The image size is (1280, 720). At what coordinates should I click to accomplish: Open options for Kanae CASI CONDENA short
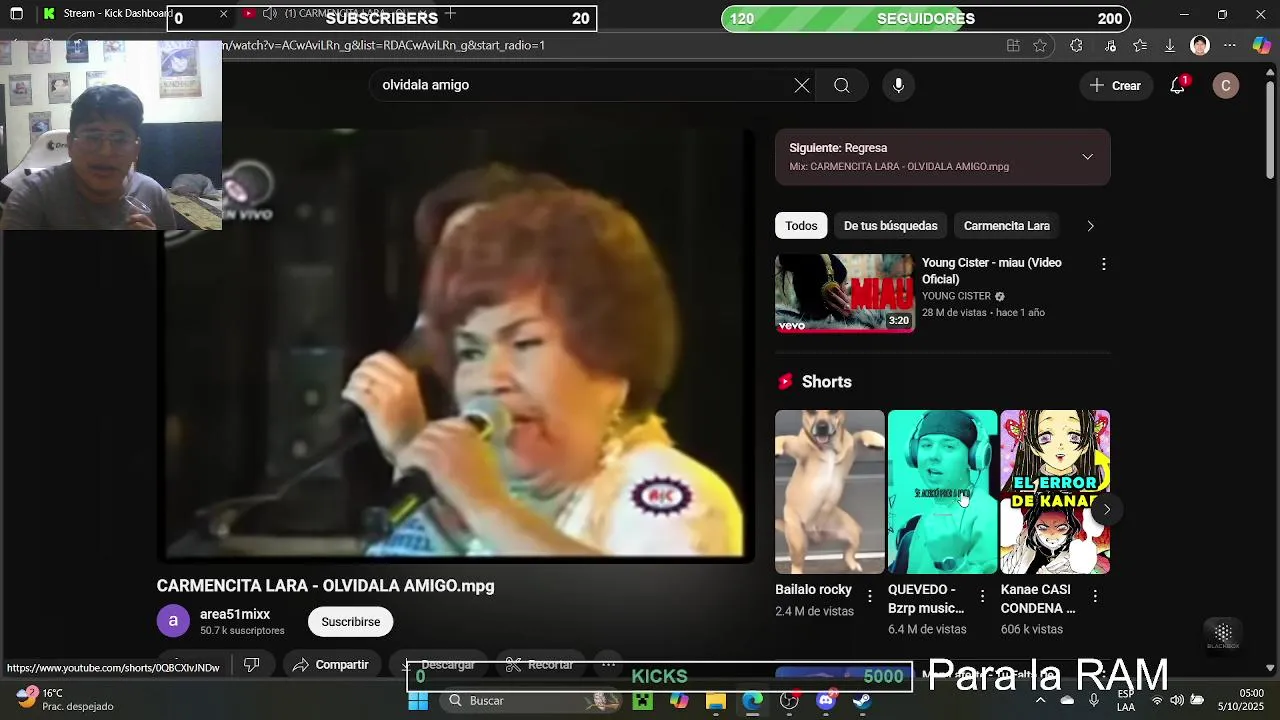click(1095, 596)
